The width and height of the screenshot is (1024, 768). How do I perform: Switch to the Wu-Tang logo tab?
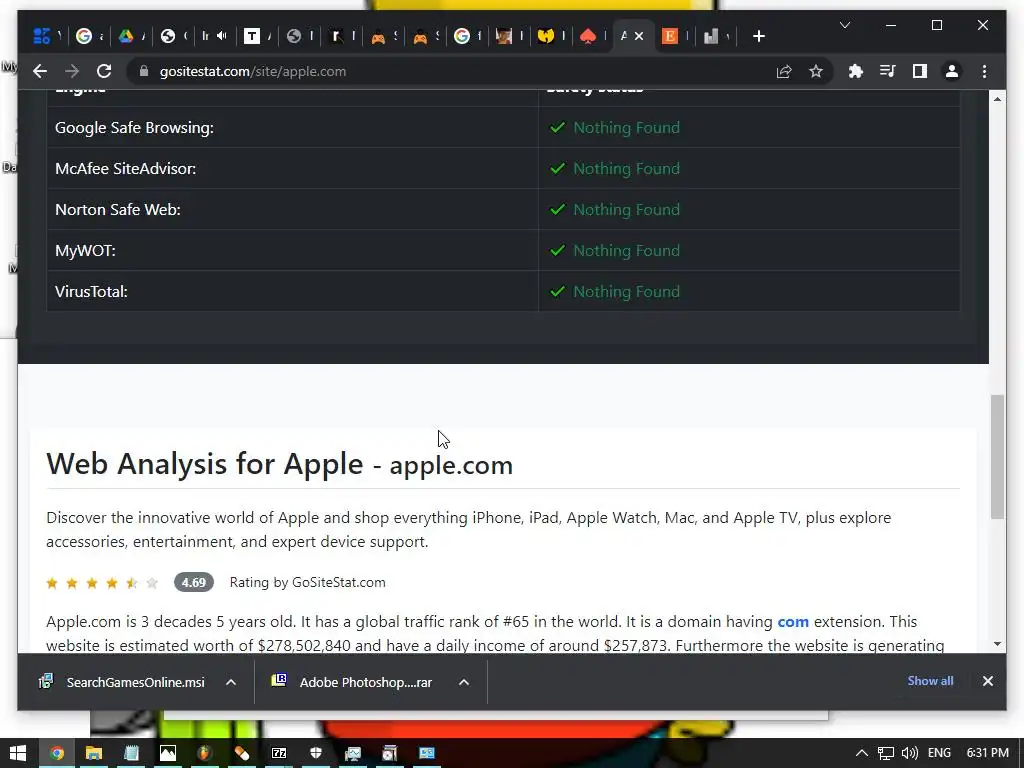551,37
